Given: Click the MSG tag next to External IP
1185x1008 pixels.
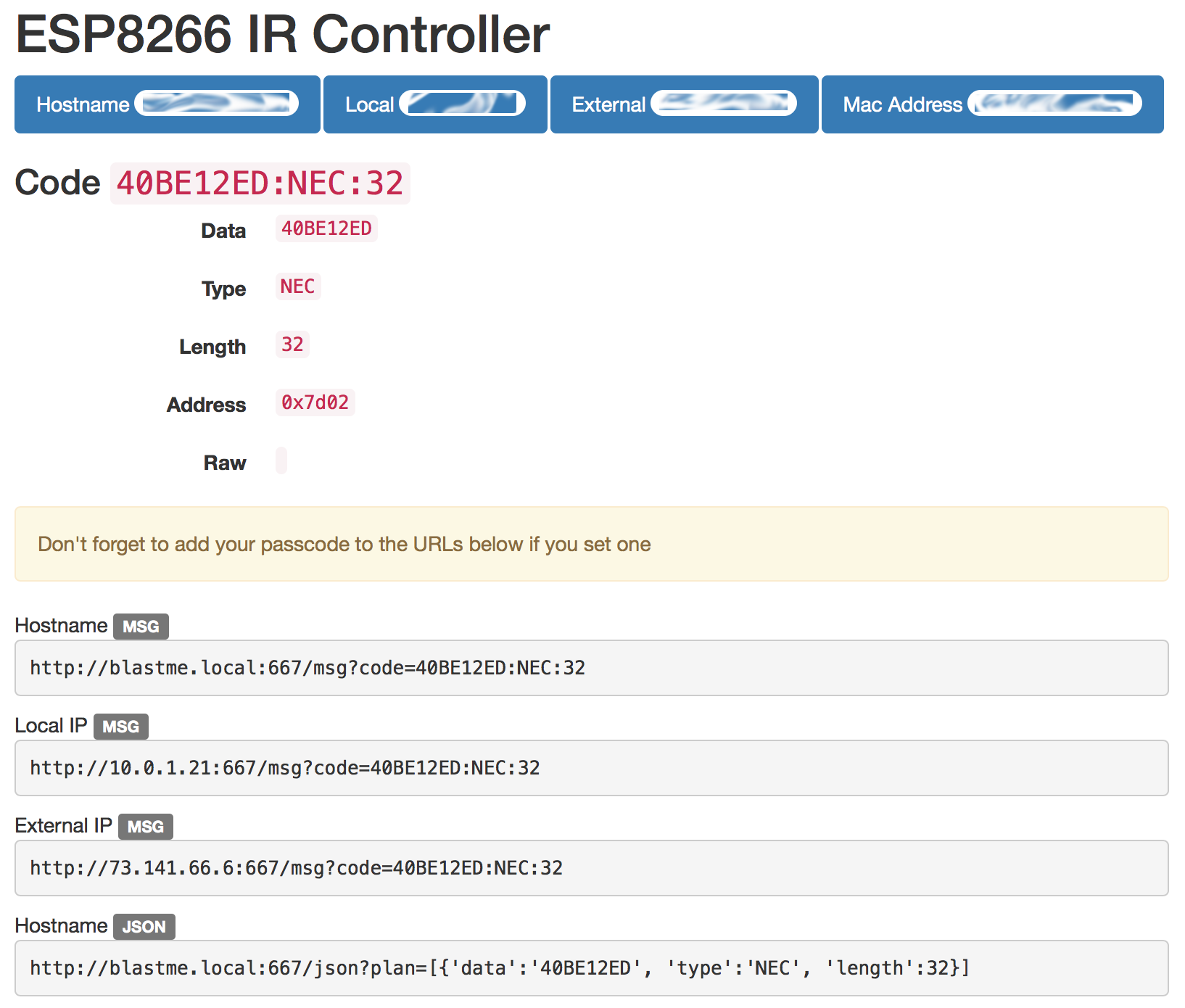Looking at the screenshot, I should click(x=145, y=826).
